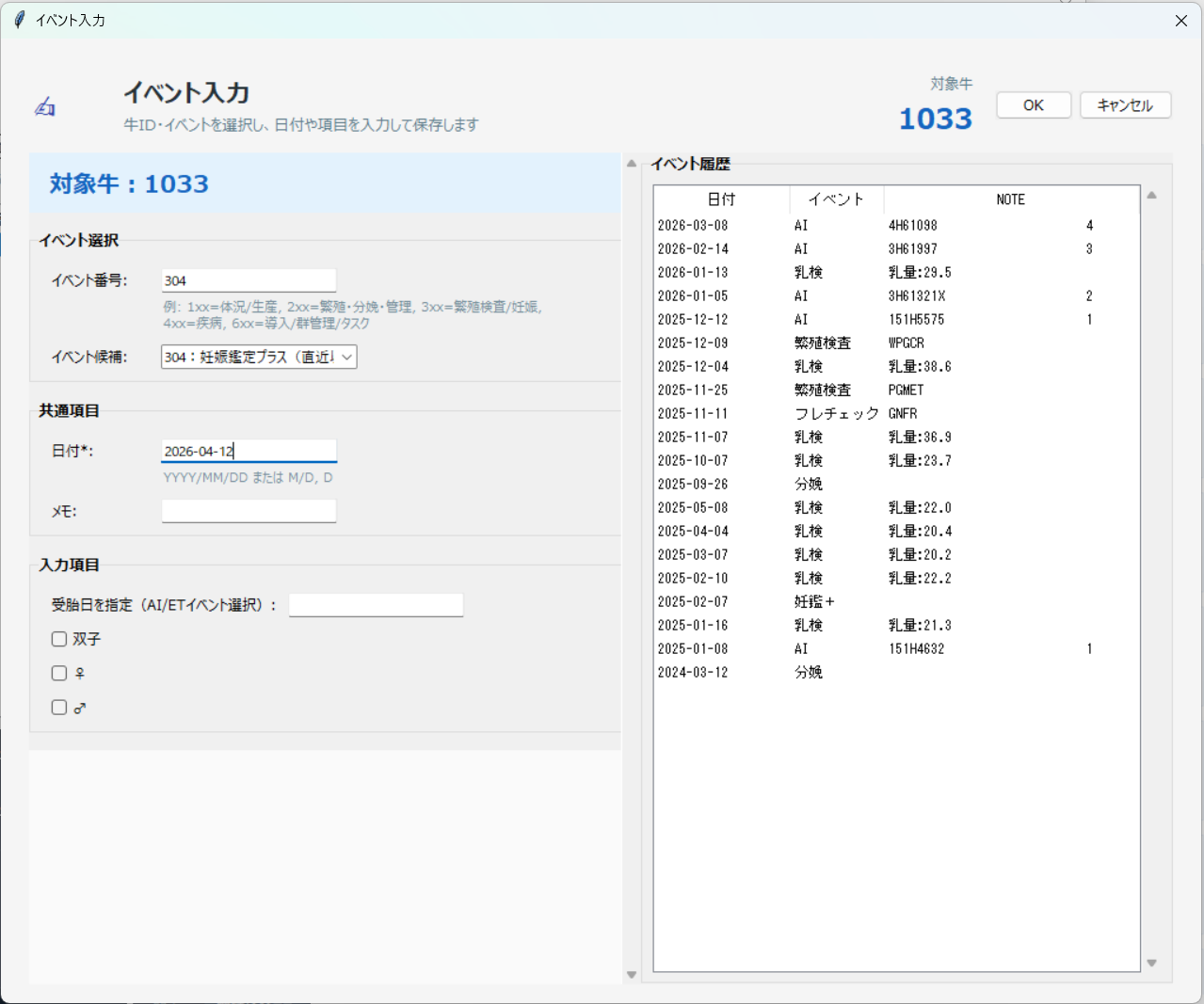This screenshot has height=1004, width=1204.
Task: Open the イベント候補 dropdown
Action: click(x=259, y=357)
